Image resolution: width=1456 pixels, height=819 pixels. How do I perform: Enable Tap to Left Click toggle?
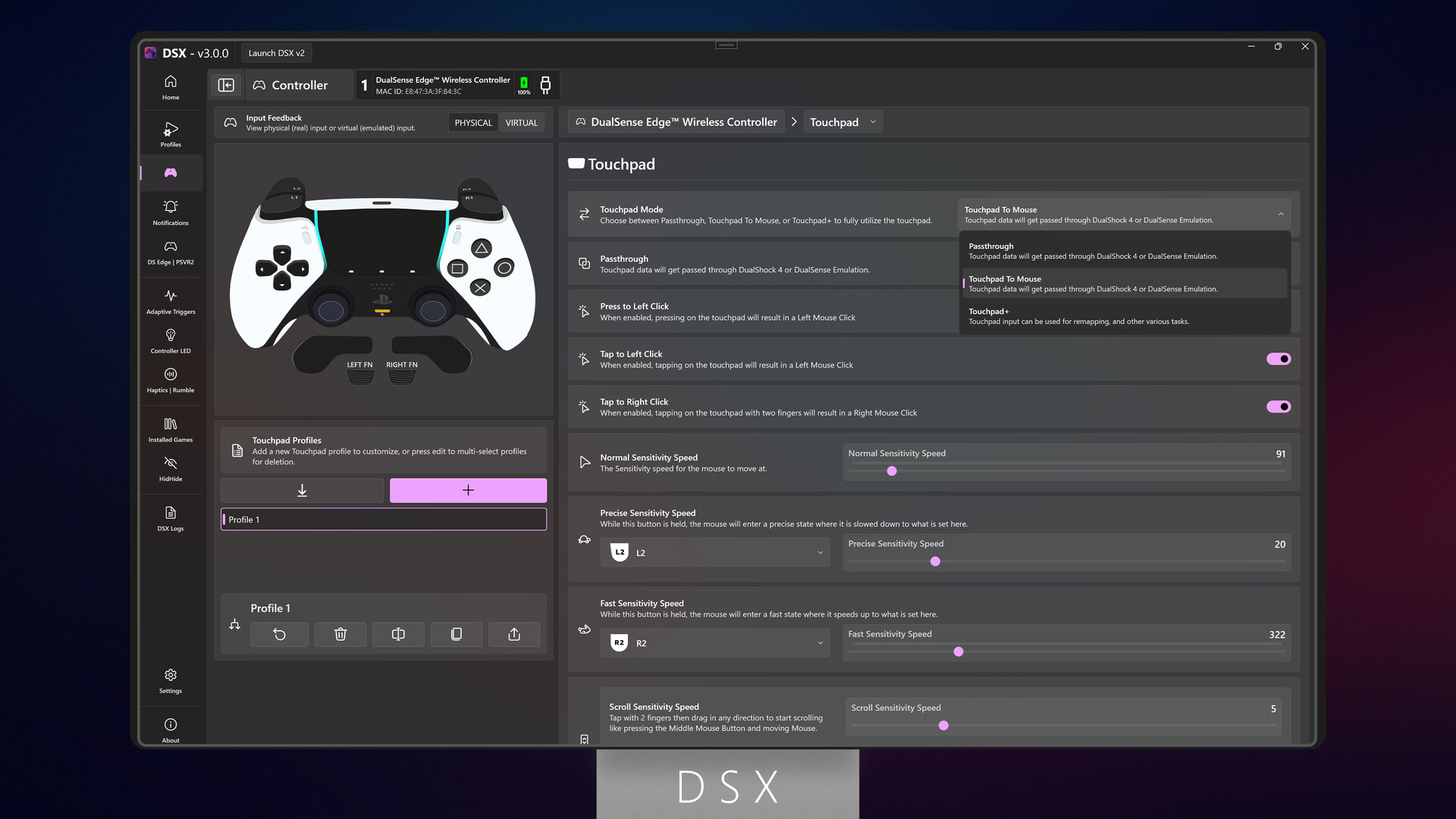pyautogui.click(x=1279, y=359)
